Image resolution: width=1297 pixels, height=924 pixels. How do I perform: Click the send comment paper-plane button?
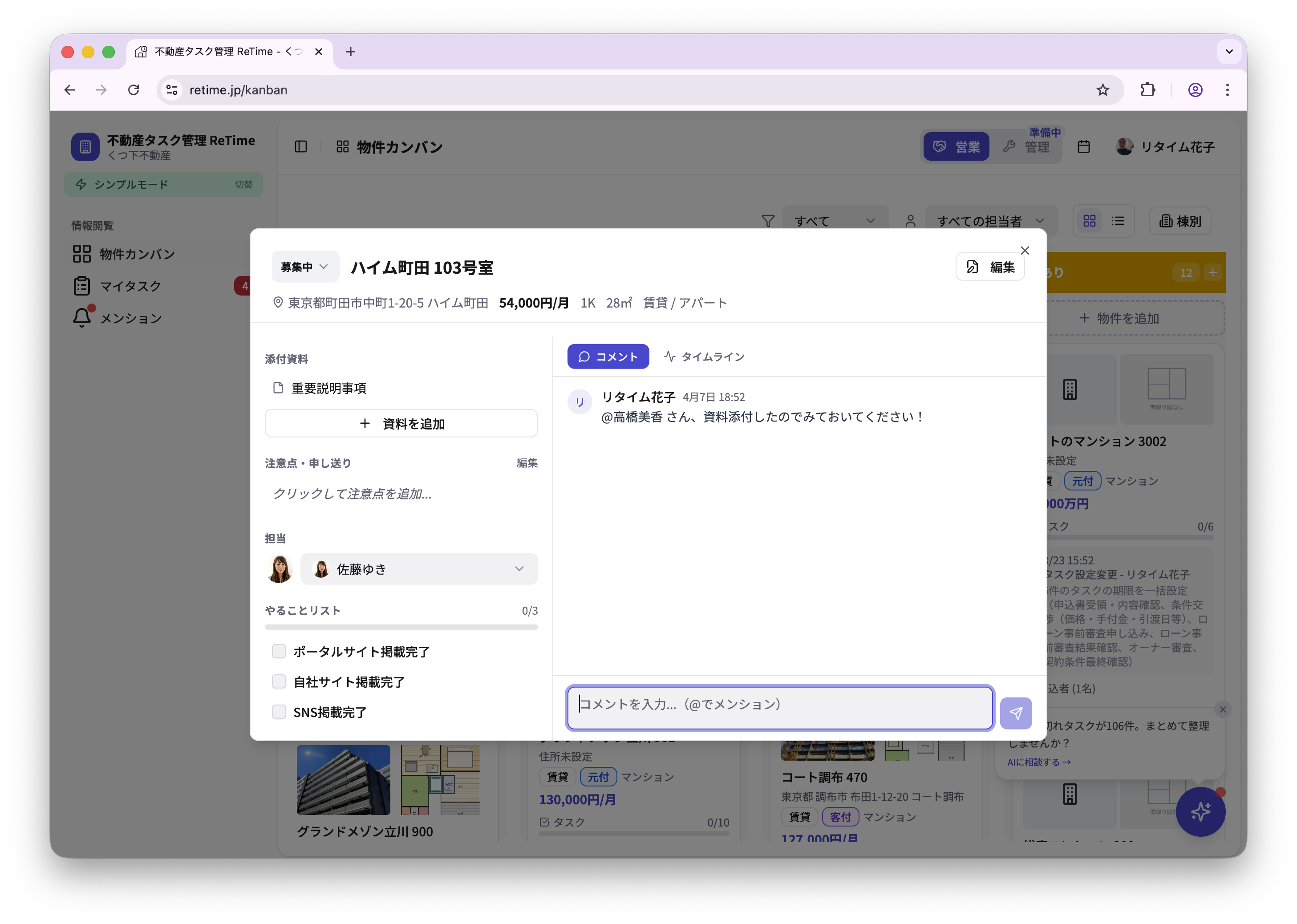[1015, 713]
